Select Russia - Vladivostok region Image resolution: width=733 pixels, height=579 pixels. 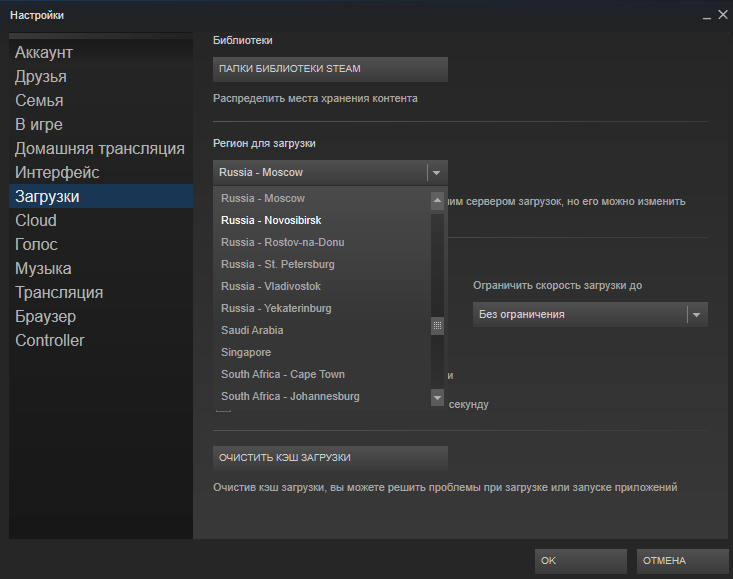[322, 286]
